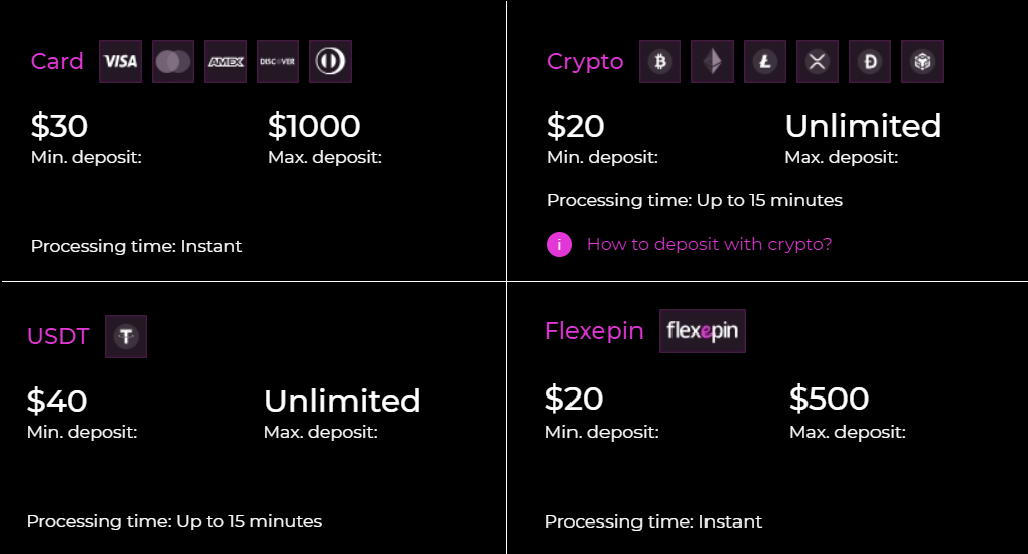Pick the Litecoin crypto icon
This screenshot has width=1028, height=554.
(765, 62)
